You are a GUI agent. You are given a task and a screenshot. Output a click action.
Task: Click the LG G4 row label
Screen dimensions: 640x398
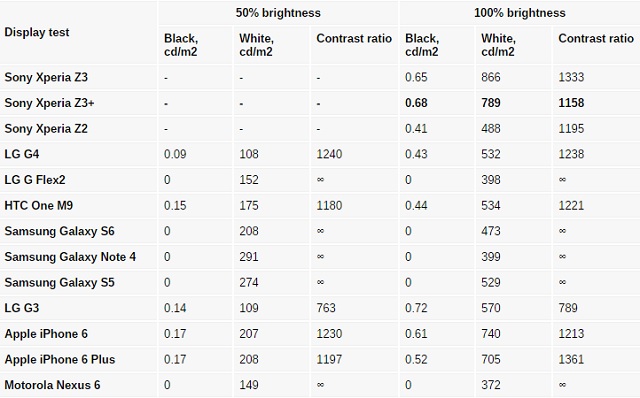[x=22, y=154]
